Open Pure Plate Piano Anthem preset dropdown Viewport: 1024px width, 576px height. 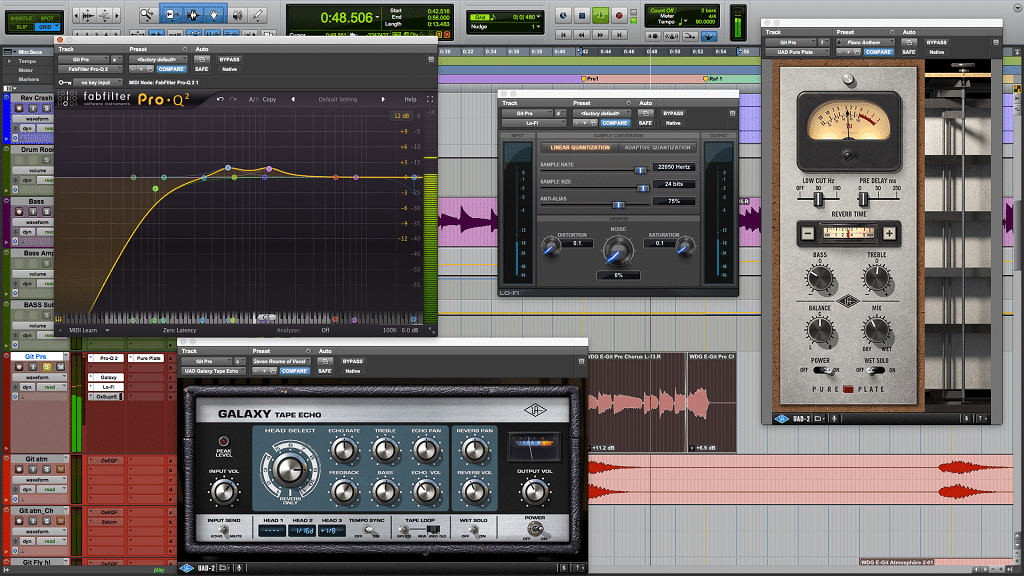(865, 42)
